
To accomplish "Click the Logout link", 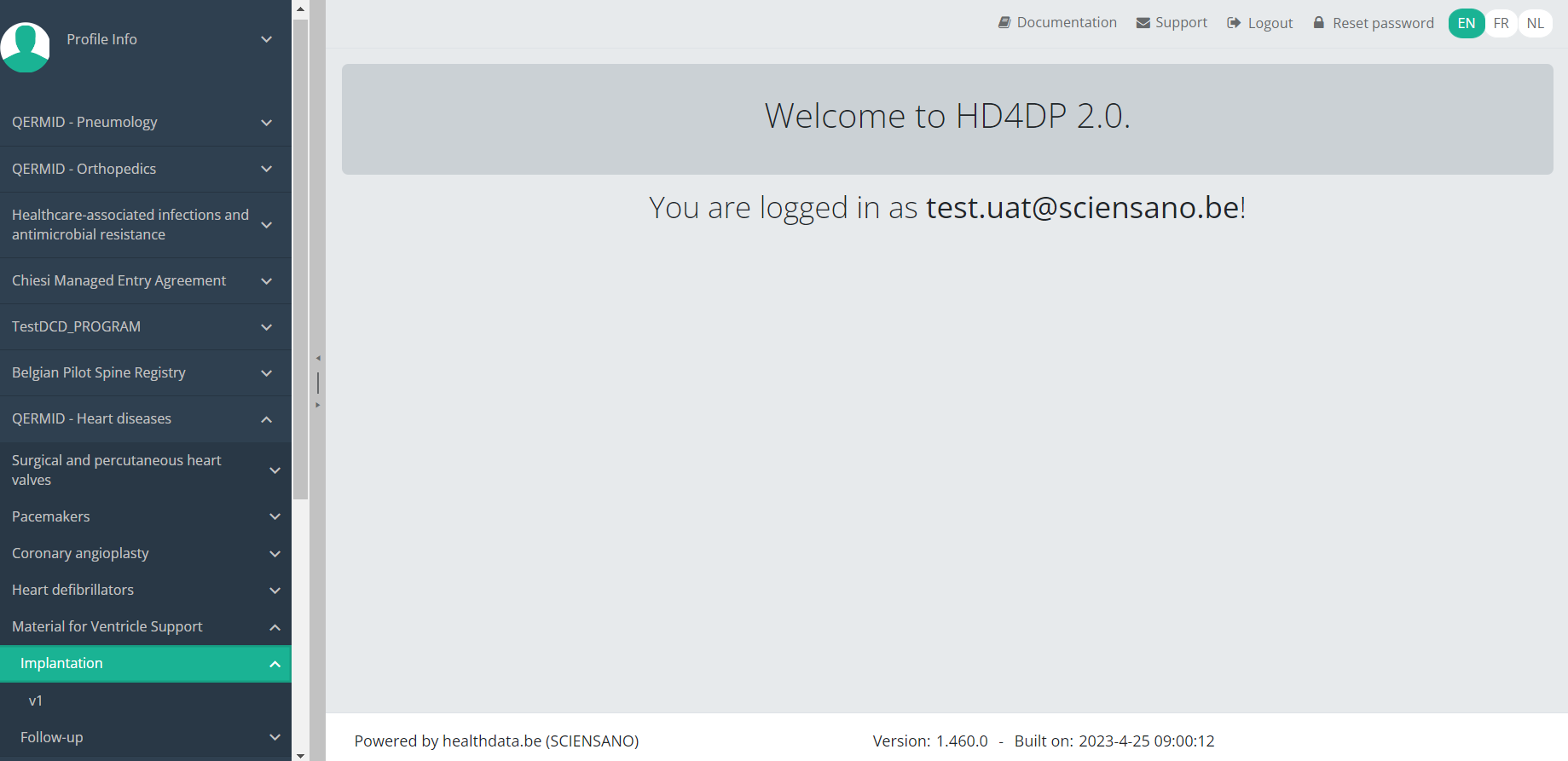I will [x=1270, y=23].
